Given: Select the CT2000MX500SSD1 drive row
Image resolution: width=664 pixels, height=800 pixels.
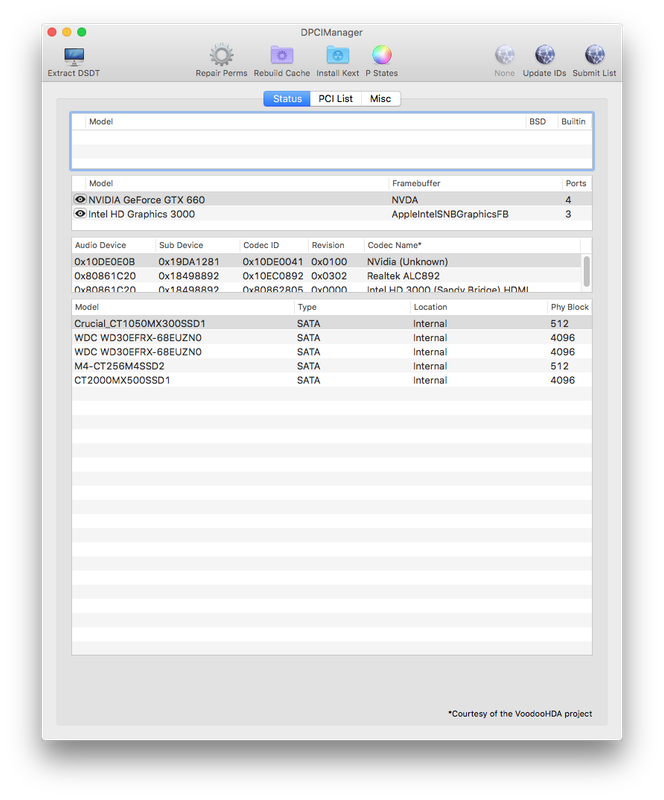Looking at the screenshot, I should click(332, 380).
